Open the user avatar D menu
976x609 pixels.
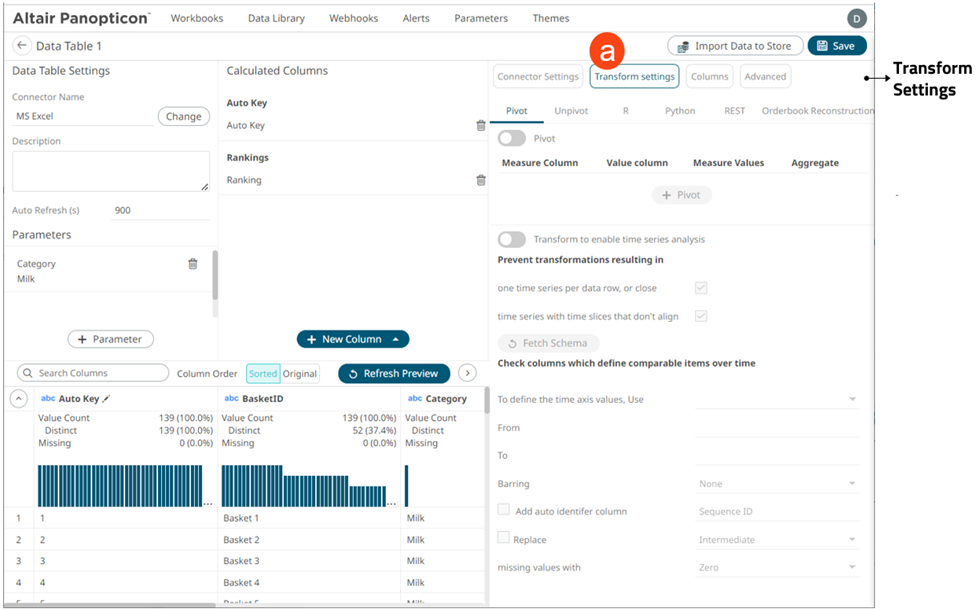pyautogui.click(x=856, y=18)
